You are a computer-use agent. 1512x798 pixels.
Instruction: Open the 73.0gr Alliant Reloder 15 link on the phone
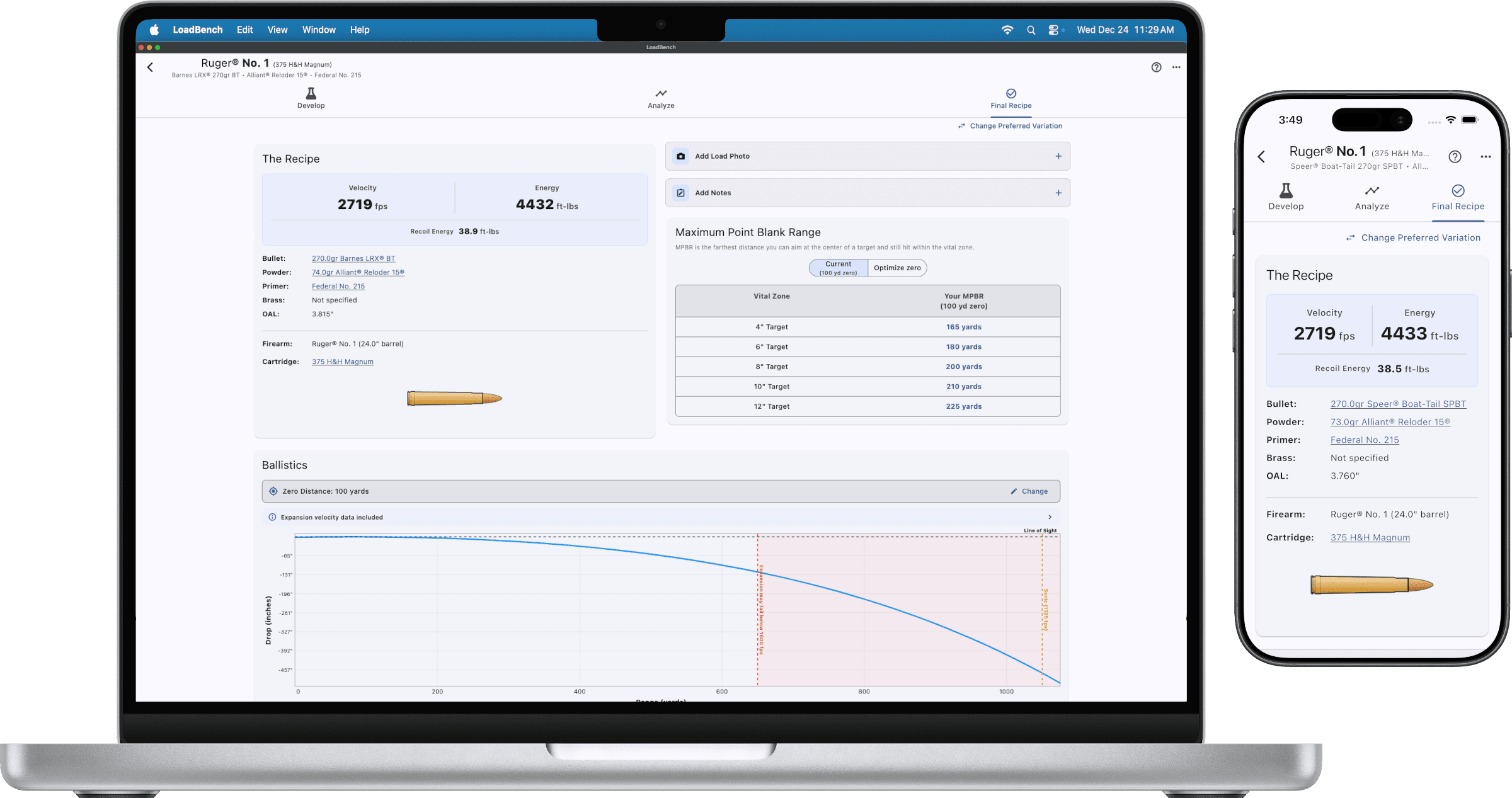pyautogui.click(x=1390, y=422)
